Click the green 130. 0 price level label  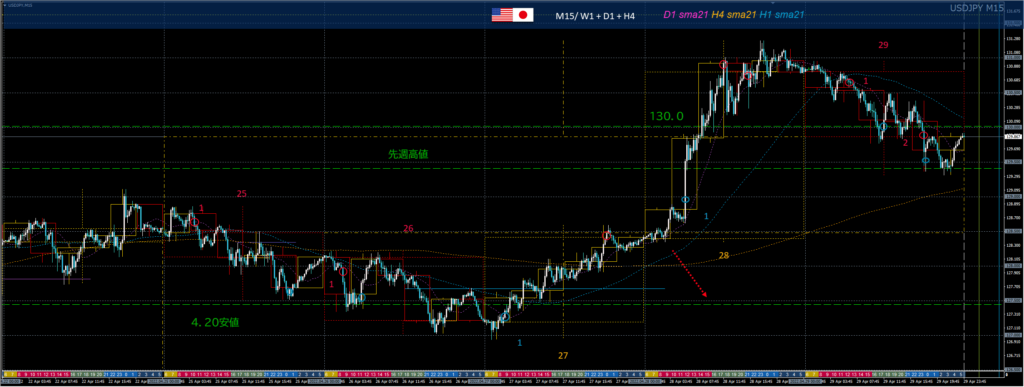point(667,116)
